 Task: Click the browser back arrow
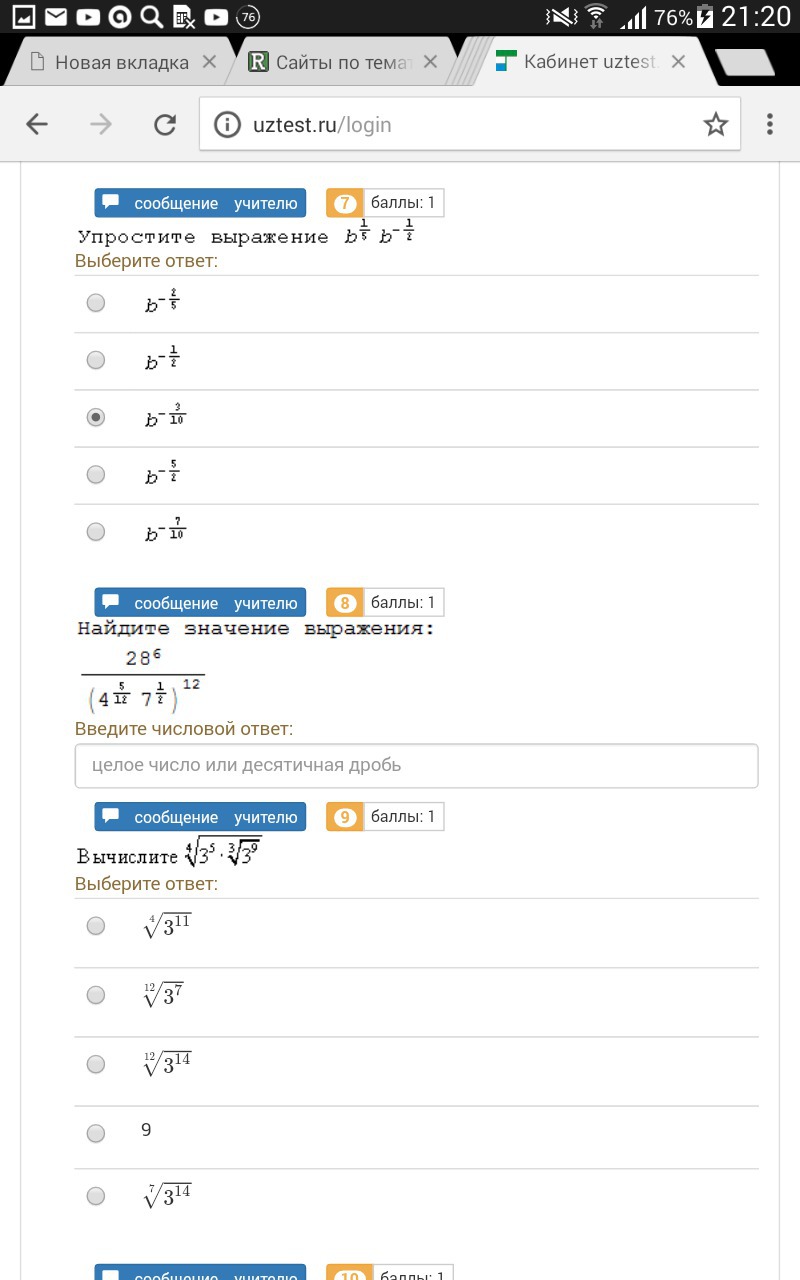pyautogui.click(x=37, y=124)
